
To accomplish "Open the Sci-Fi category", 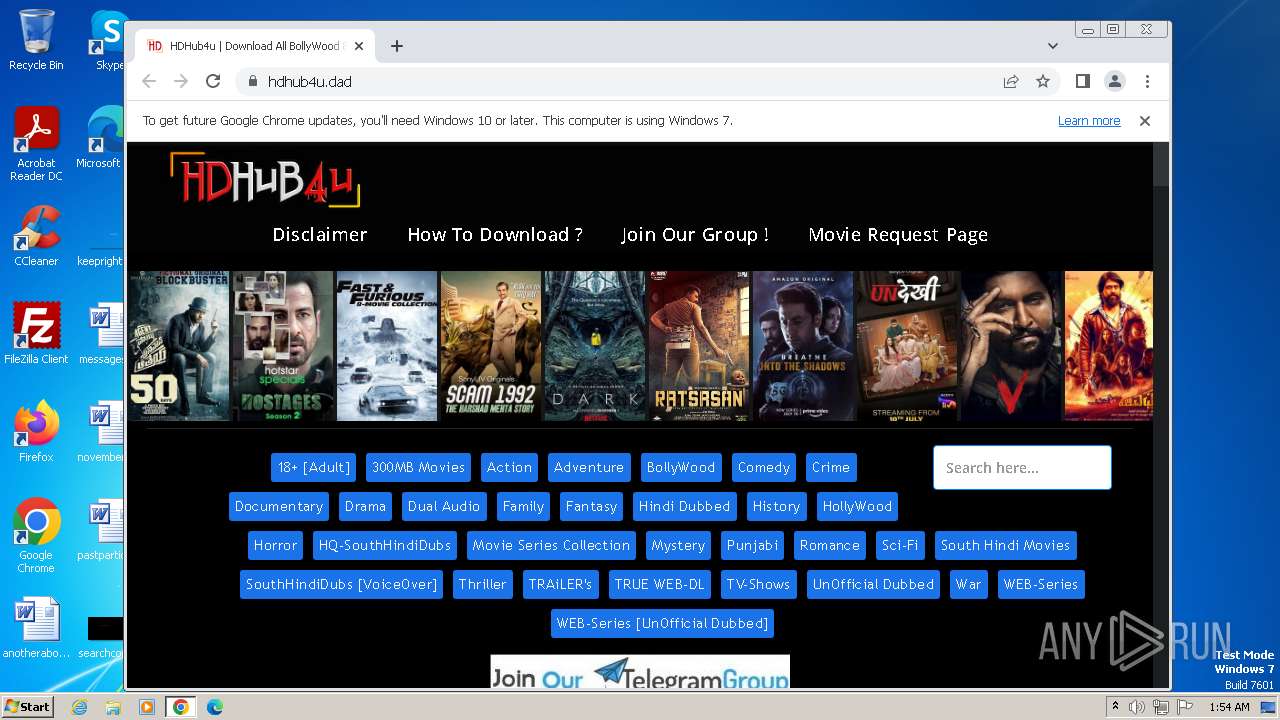I will (x=900, y=545).
